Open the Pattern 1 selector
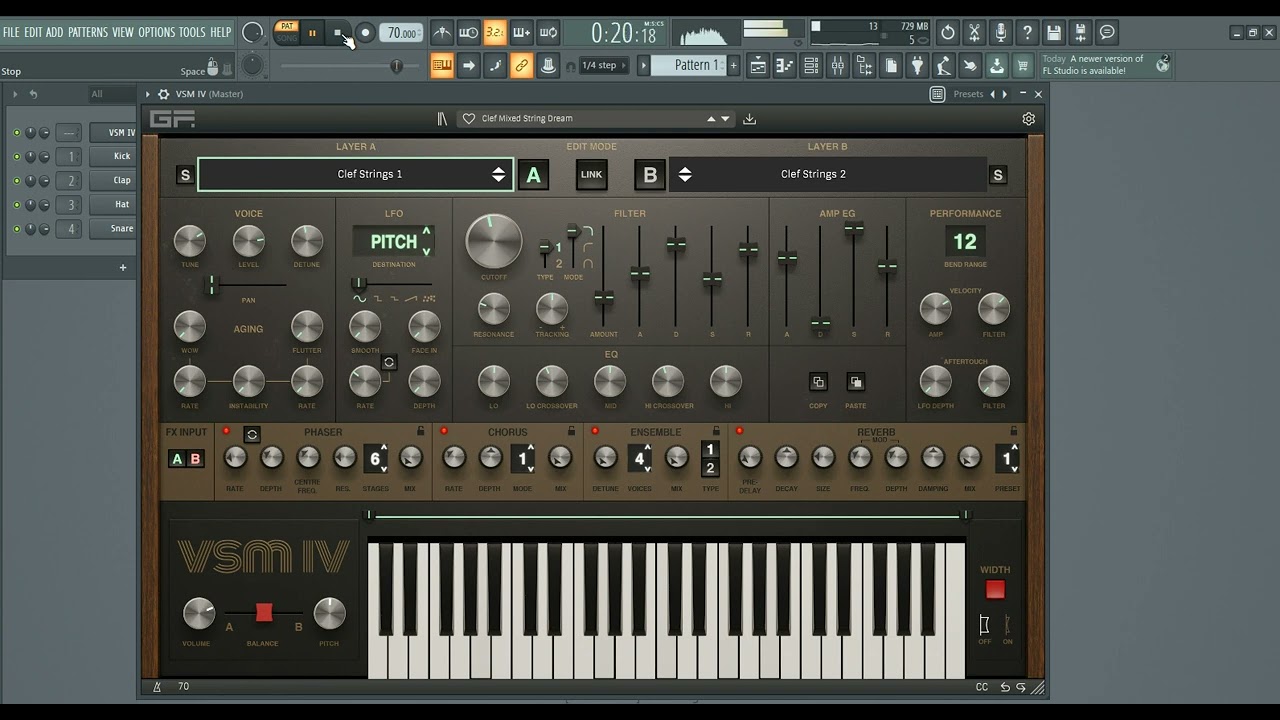Image resolution: width=1280 pixels, height=720 pixels. [x=688, y=66]
